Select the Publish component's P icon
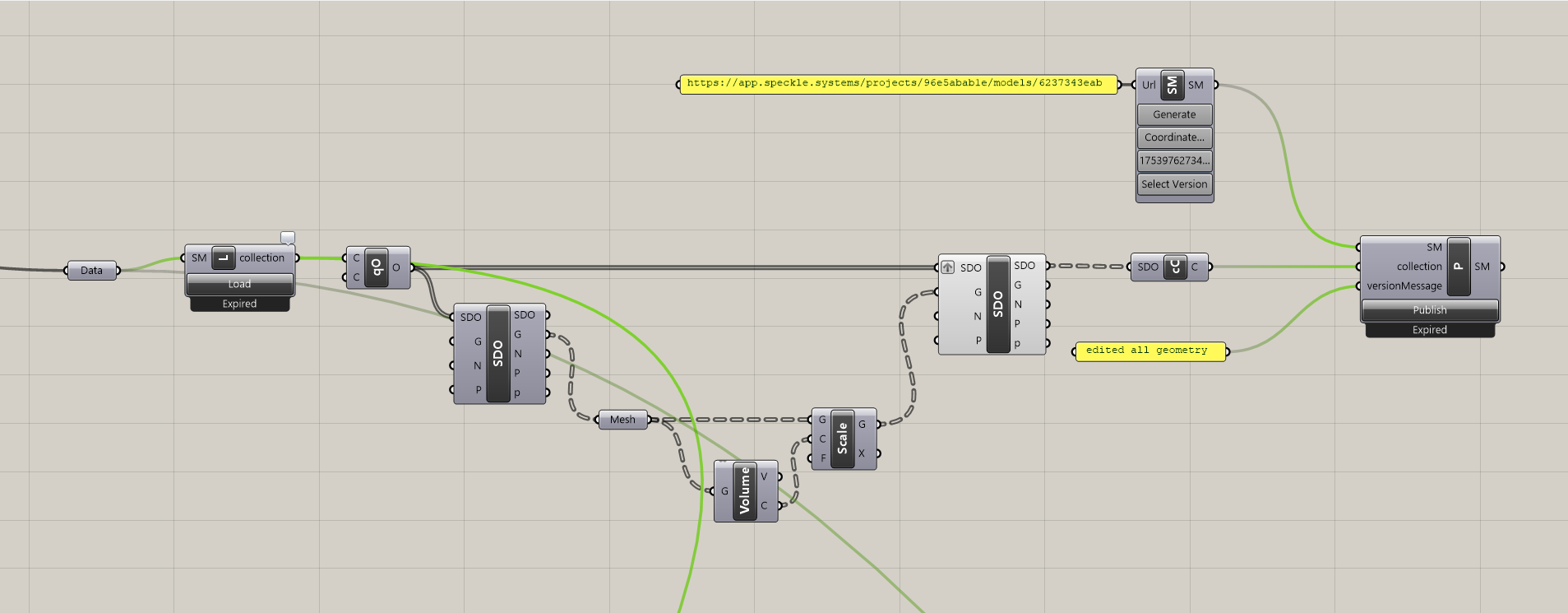1568x613 pixels. [1458, 267]
